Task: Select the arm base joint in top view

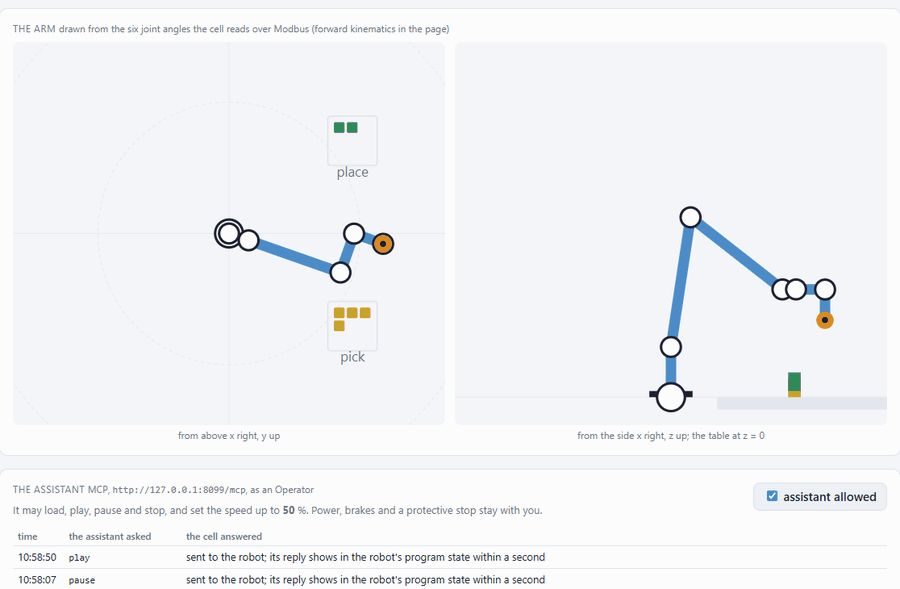Action: (228, 234)
